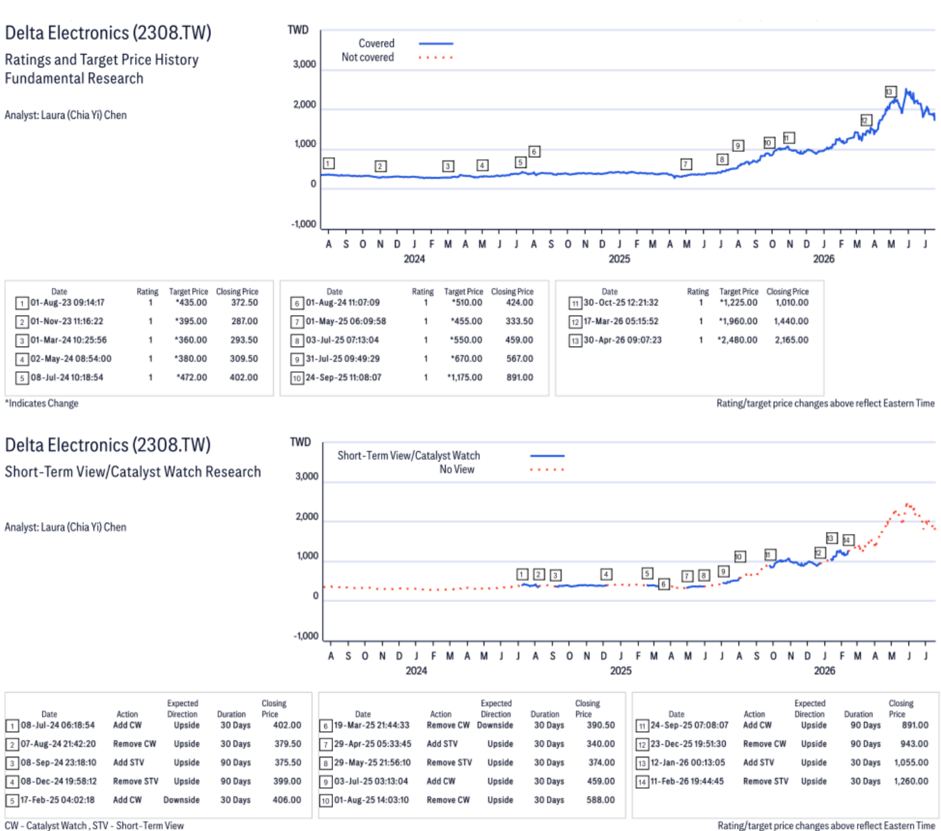
Task: Click the 'CW - Catalyst Watch , STV - Short-Term View' footnote
Action: tap(94, 826)
